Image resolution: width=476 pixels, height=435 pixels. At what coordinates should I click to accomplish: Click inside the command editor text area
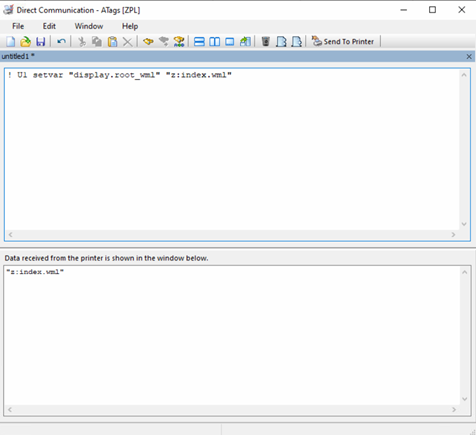(x=232, y=149)
